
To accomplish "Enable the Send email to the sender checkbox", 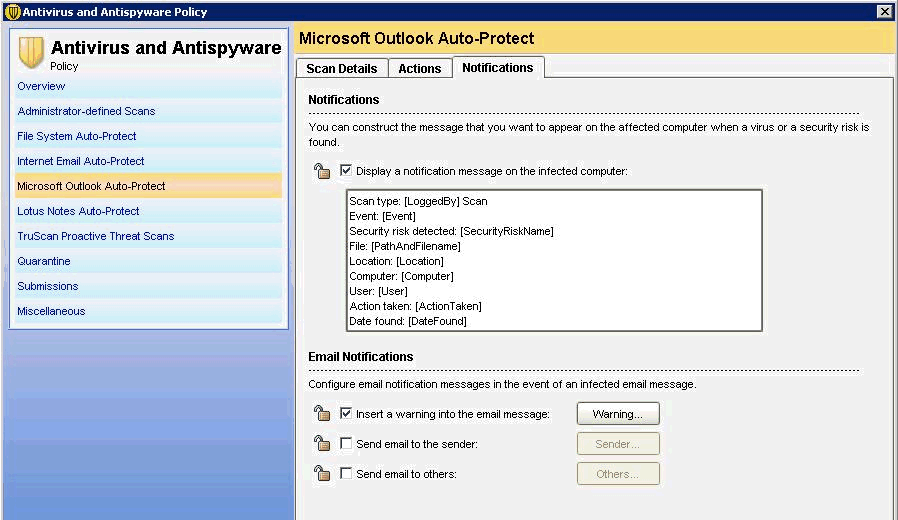I will 346,444.
